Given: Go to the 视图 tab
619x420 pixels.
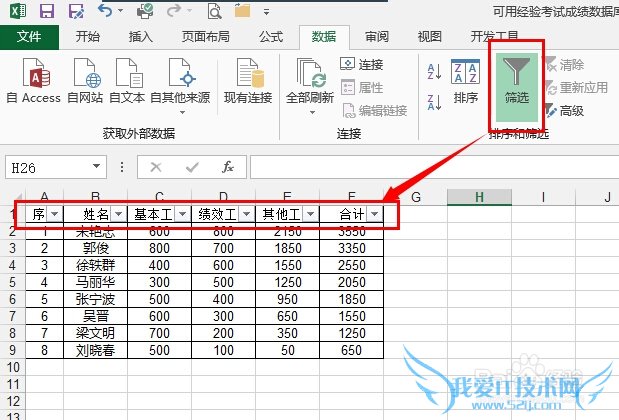Looking at the screenshot, I should [430, 37].
